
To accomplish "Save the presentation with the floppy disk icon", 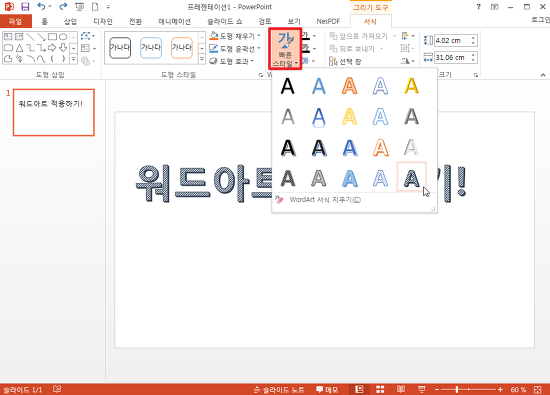I will [25, 7].
